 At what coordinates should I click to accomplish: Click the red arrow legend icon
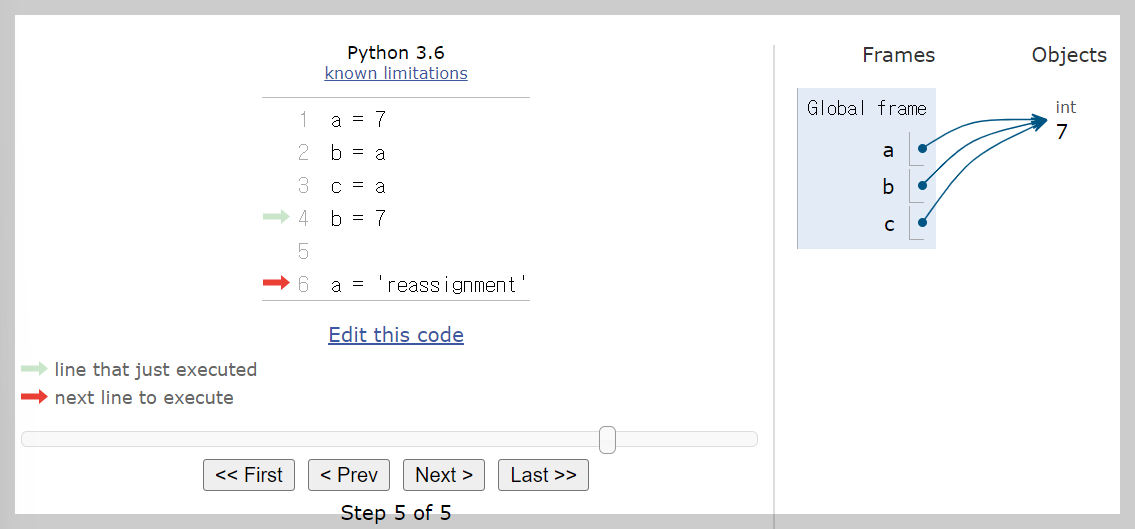click(34, 397)
